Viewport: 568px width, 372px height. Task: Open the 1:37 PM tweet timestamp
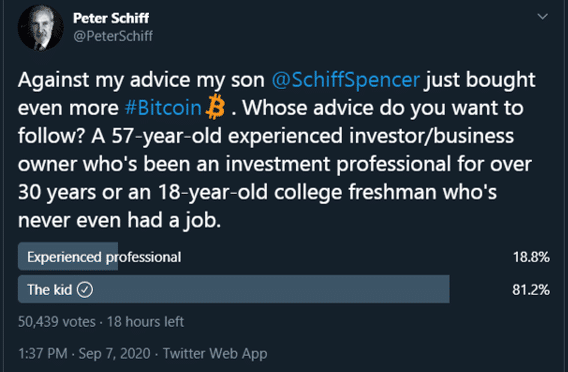coord(43,354)
